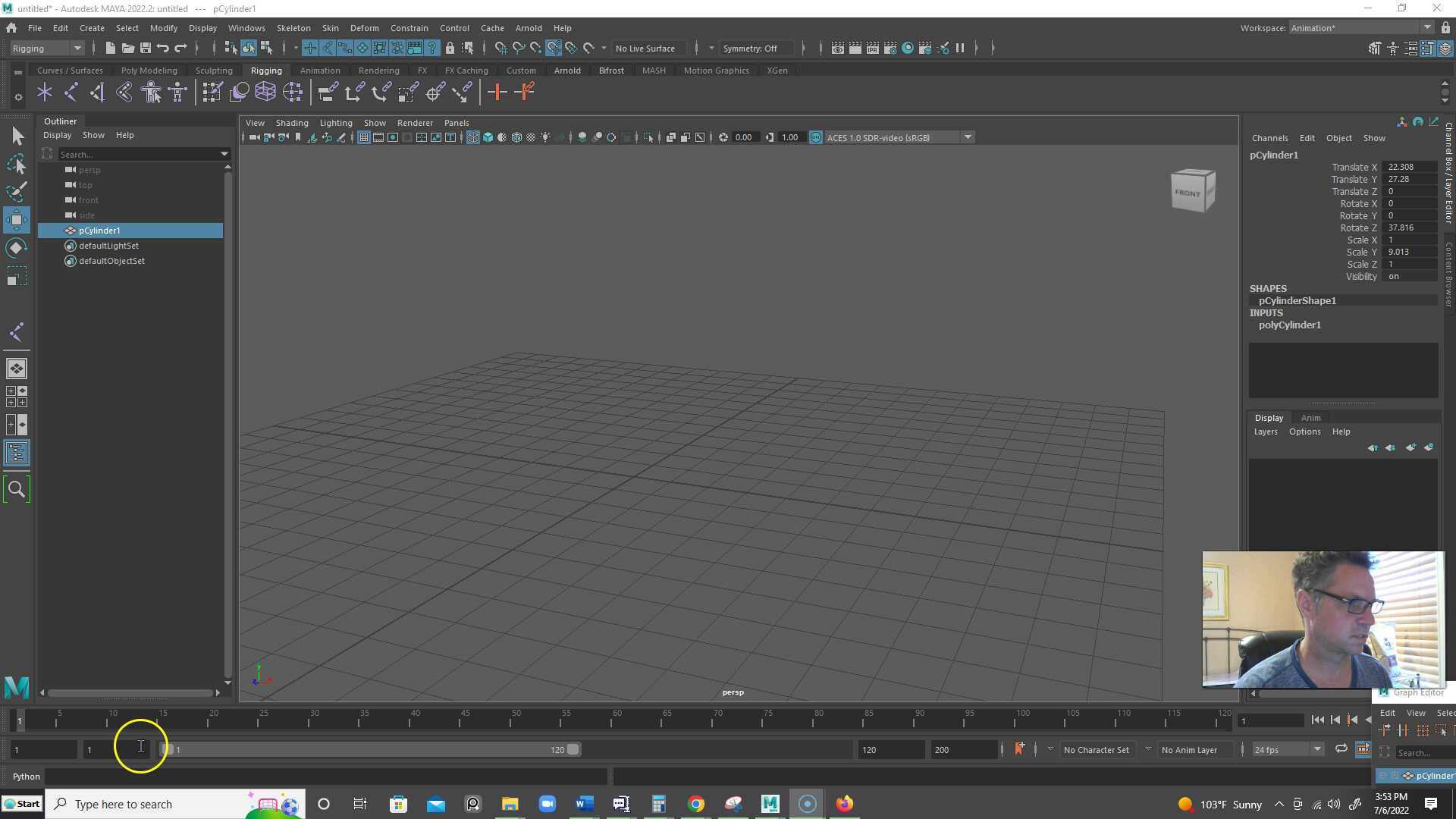Open the Skeleton menu
Image resolution: width=1456 pixels, height=819 pixels.
click(293, 28)
